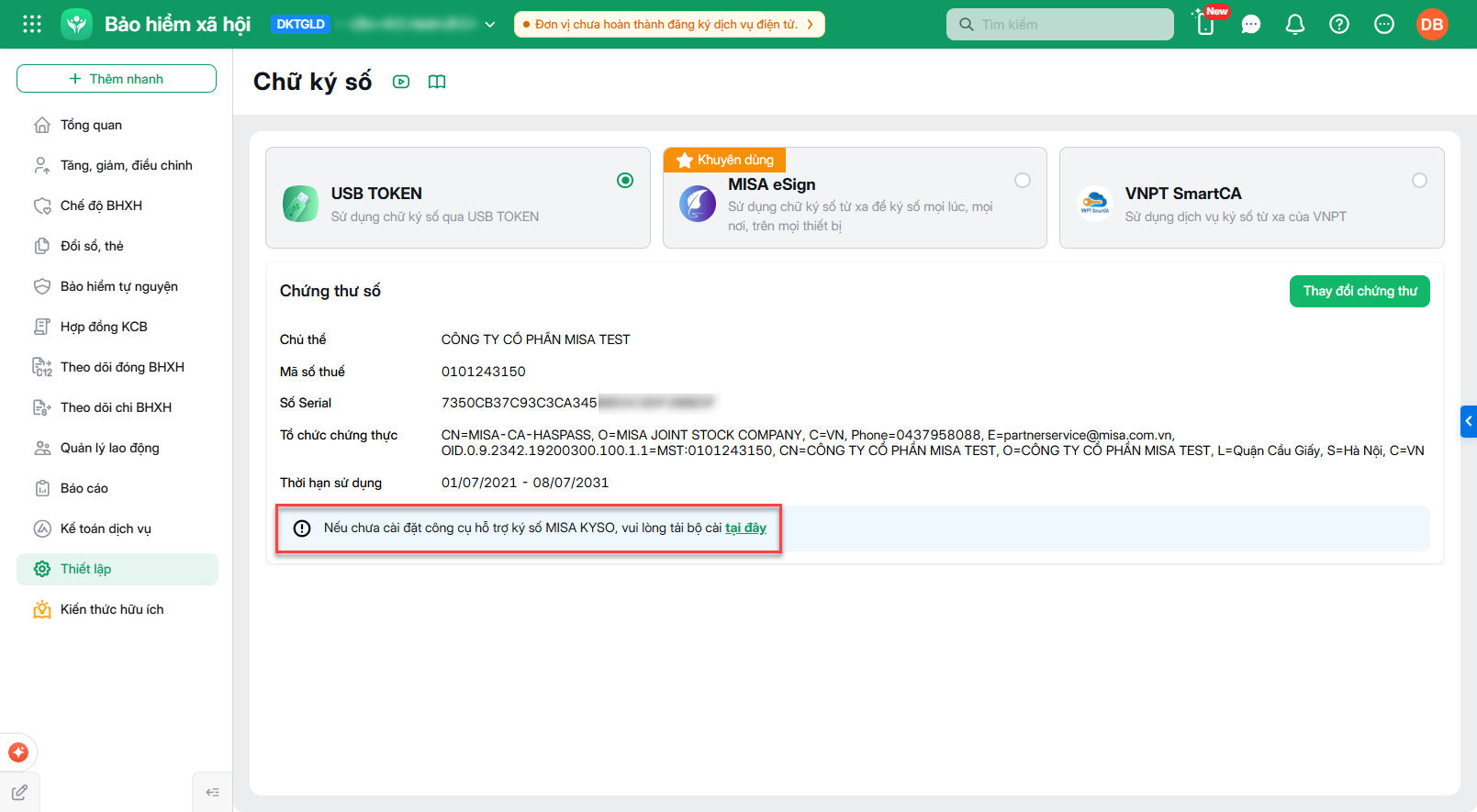This screenshot has height=812, width=1477.
Task: Click the Thay đổi chứng thư button
Action: coord(1360,291)
